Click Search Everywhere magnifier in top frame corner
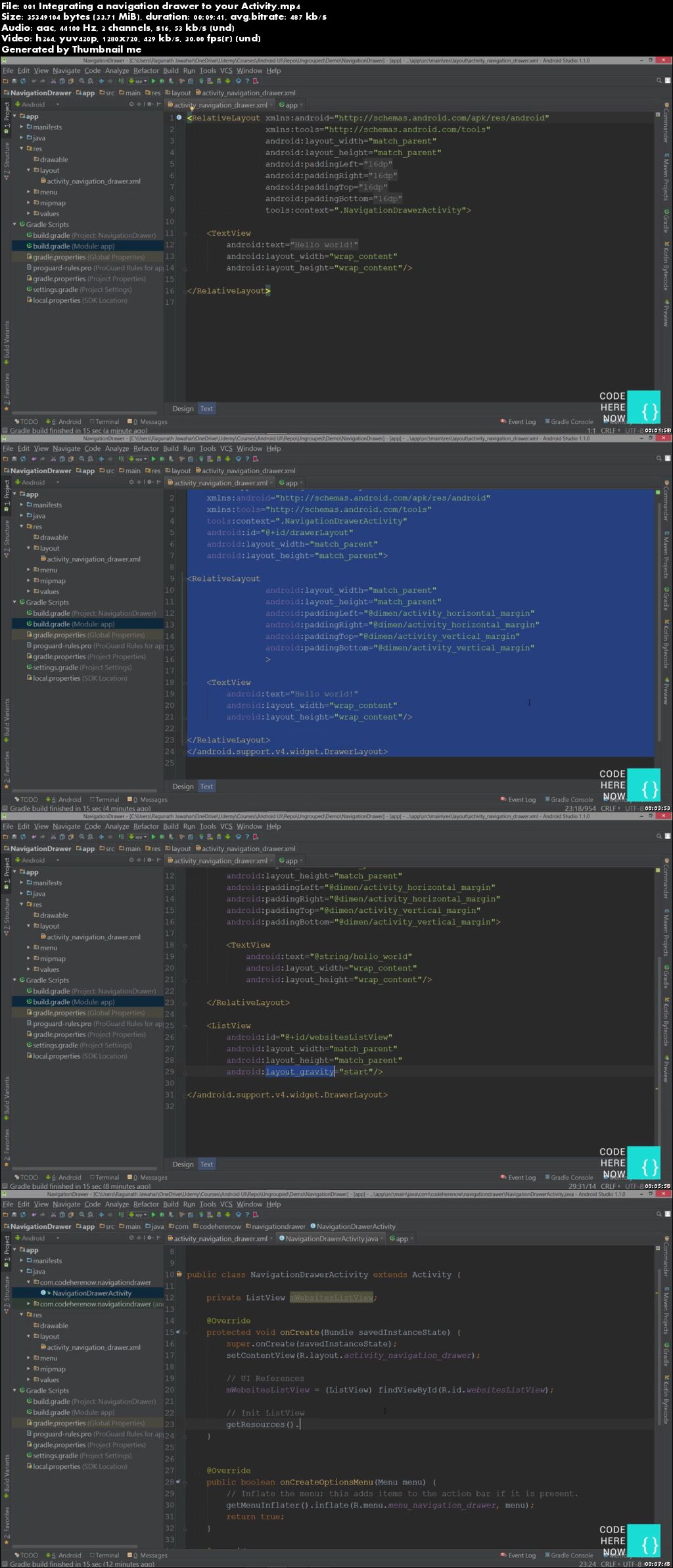Image resolution: width=673 pixels, height=1568 pixels. pyautogui.click(x=659, y=81)
